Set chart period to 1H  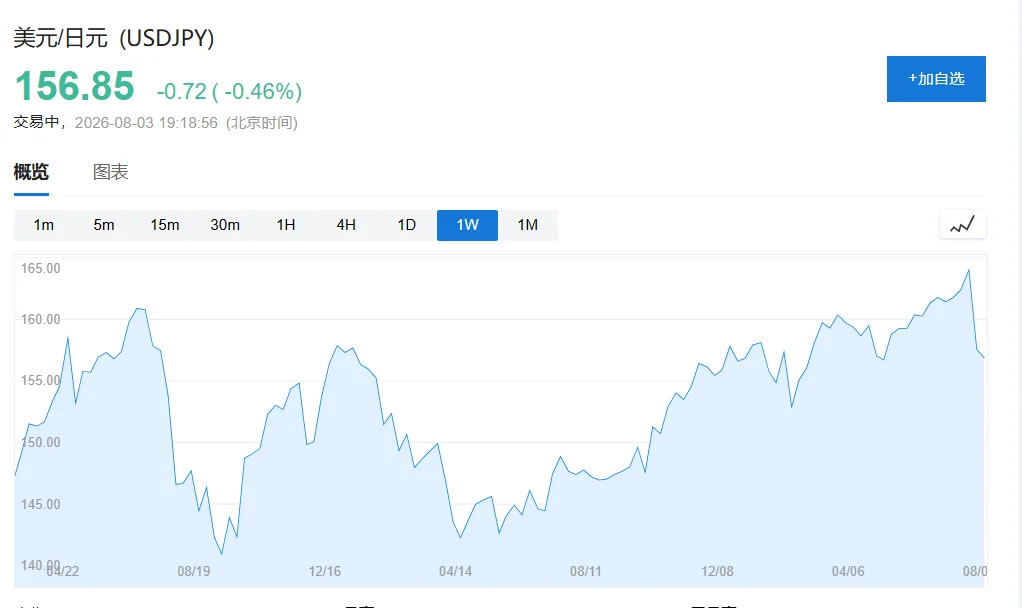click(x=285, y=225)
